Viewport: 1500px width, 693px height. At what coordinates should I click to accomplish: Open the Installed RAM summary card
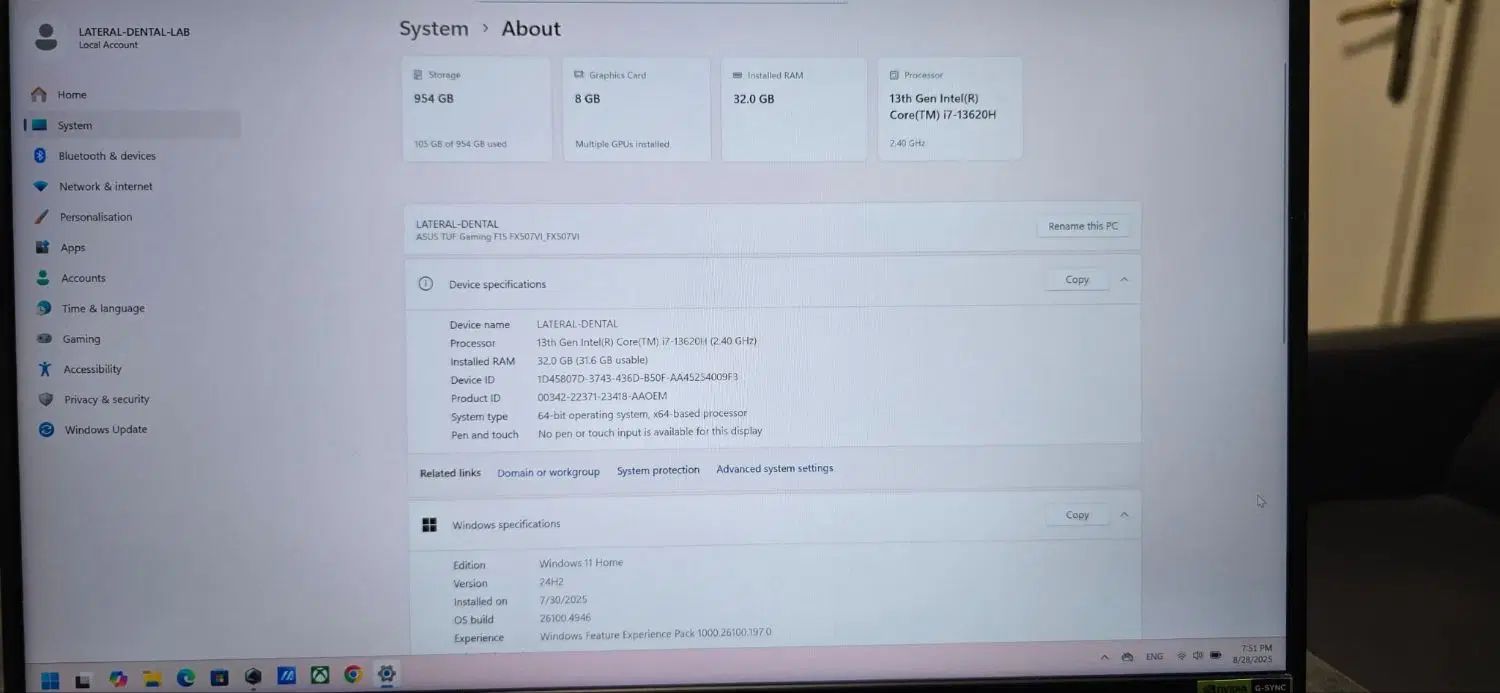click(x=794, y=110)
